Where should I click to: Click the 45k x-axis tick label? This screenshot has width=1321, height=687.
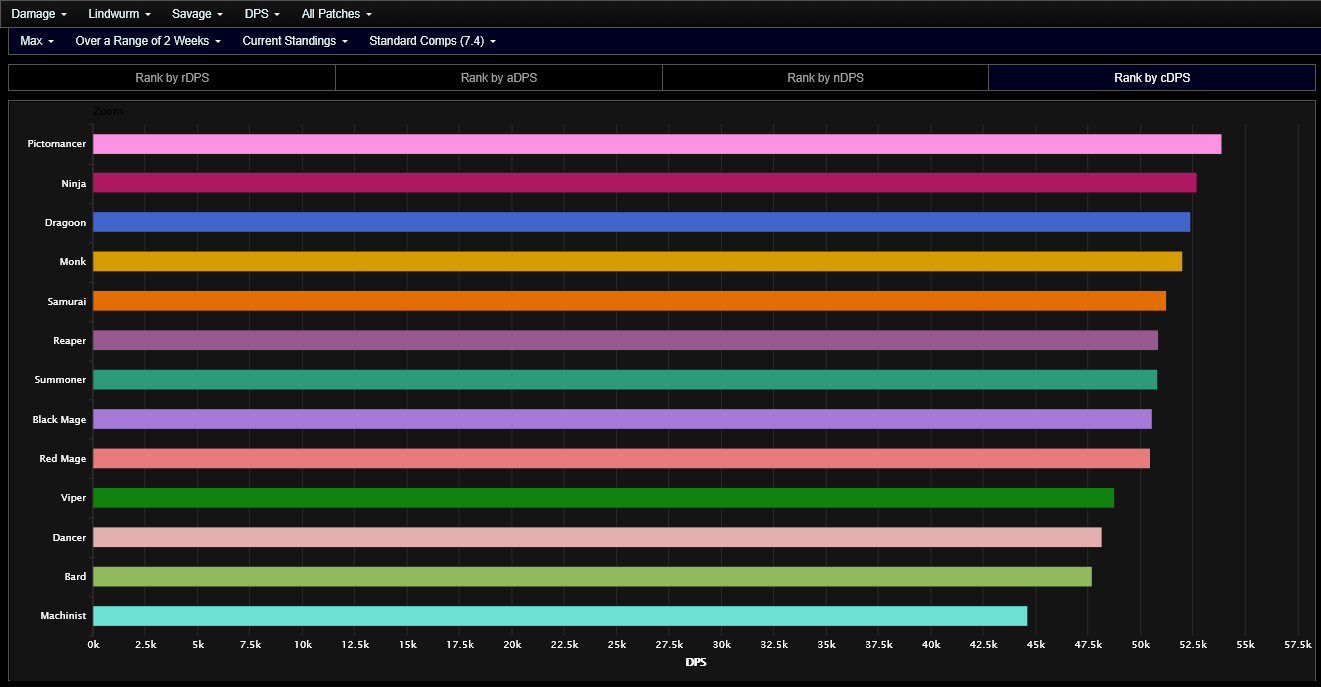click(x=1036, y=645)
